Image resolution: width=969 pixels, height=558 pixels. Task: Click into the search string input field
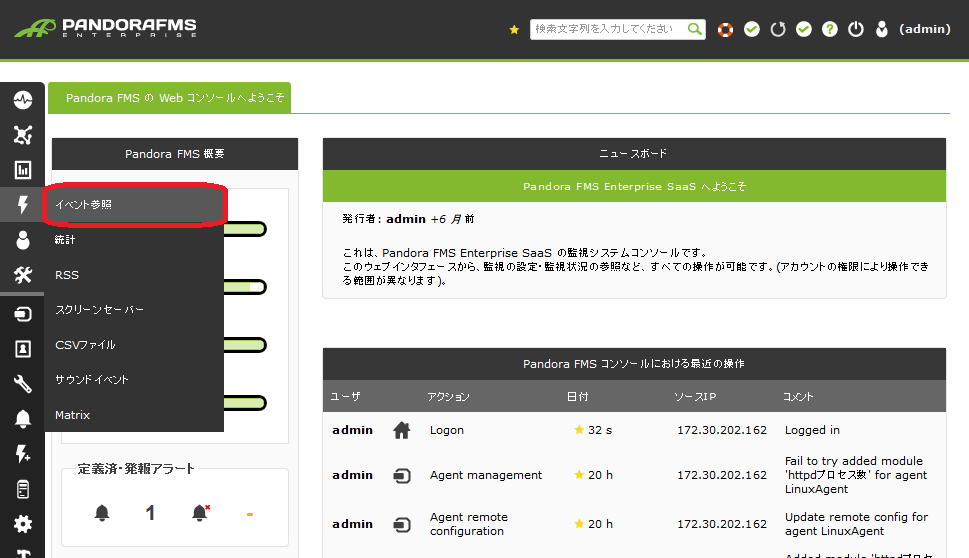609,29
